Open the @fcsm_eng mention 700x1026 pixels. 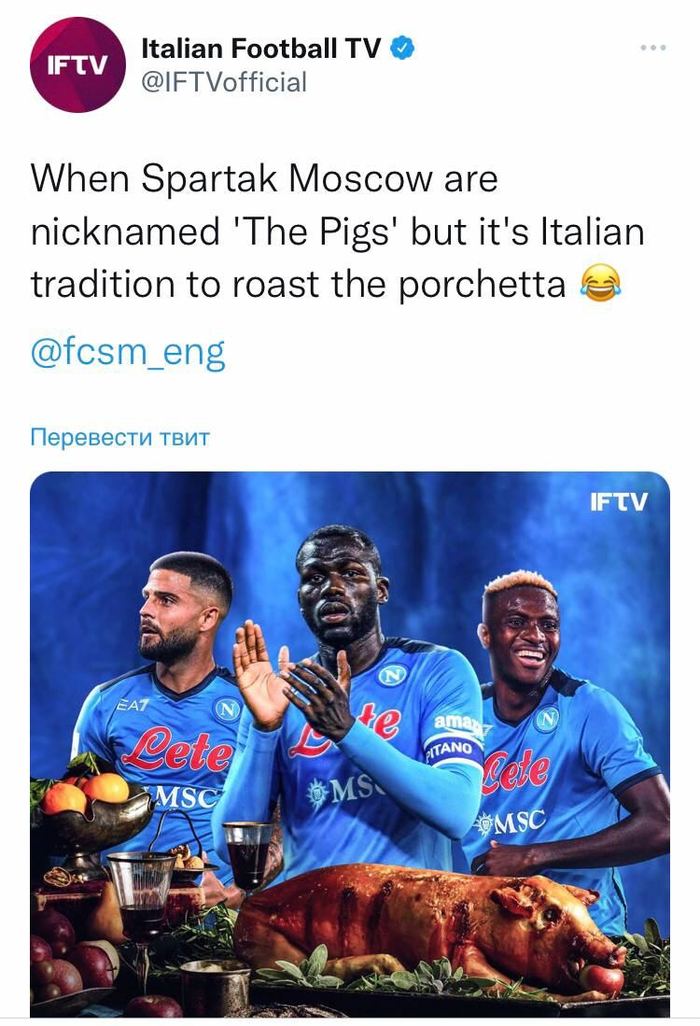[x=128, y=353]
